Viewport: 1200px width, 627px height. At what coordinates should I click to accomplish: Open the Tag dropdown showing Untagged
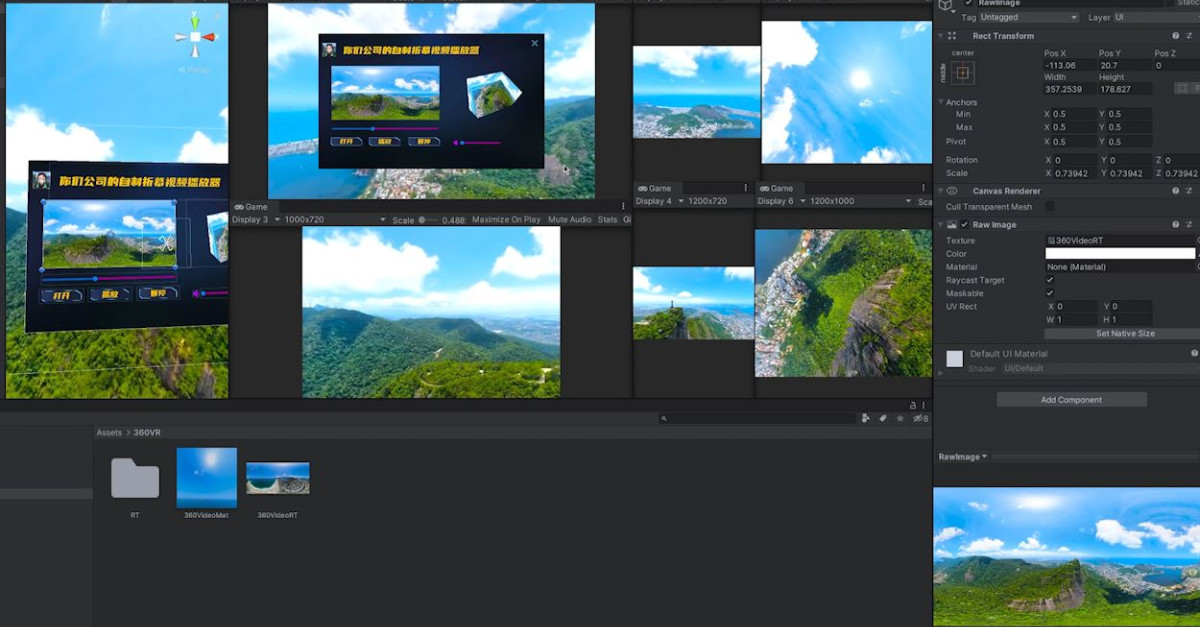pos(1028,18)
